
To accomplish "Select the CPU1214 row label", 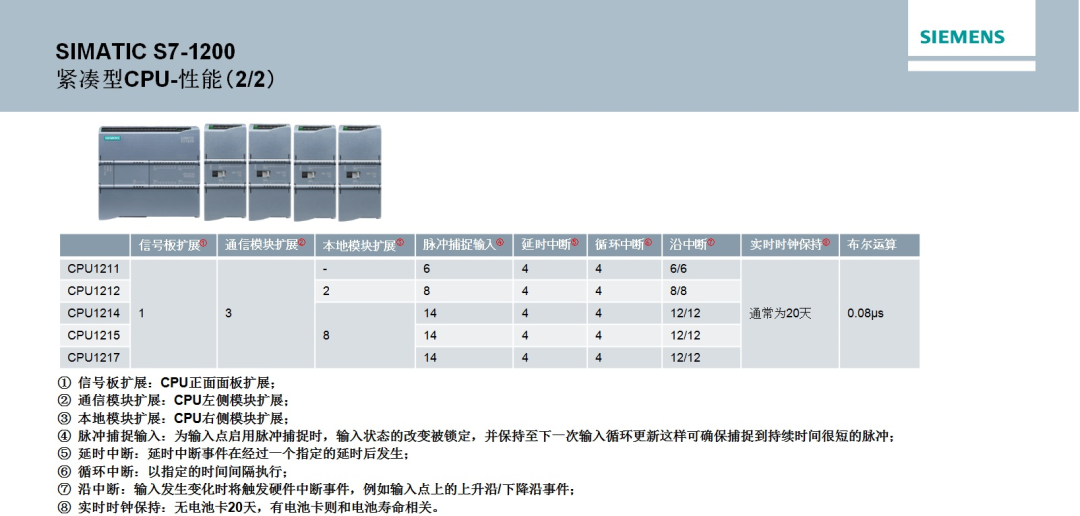I will coord(94,313).
